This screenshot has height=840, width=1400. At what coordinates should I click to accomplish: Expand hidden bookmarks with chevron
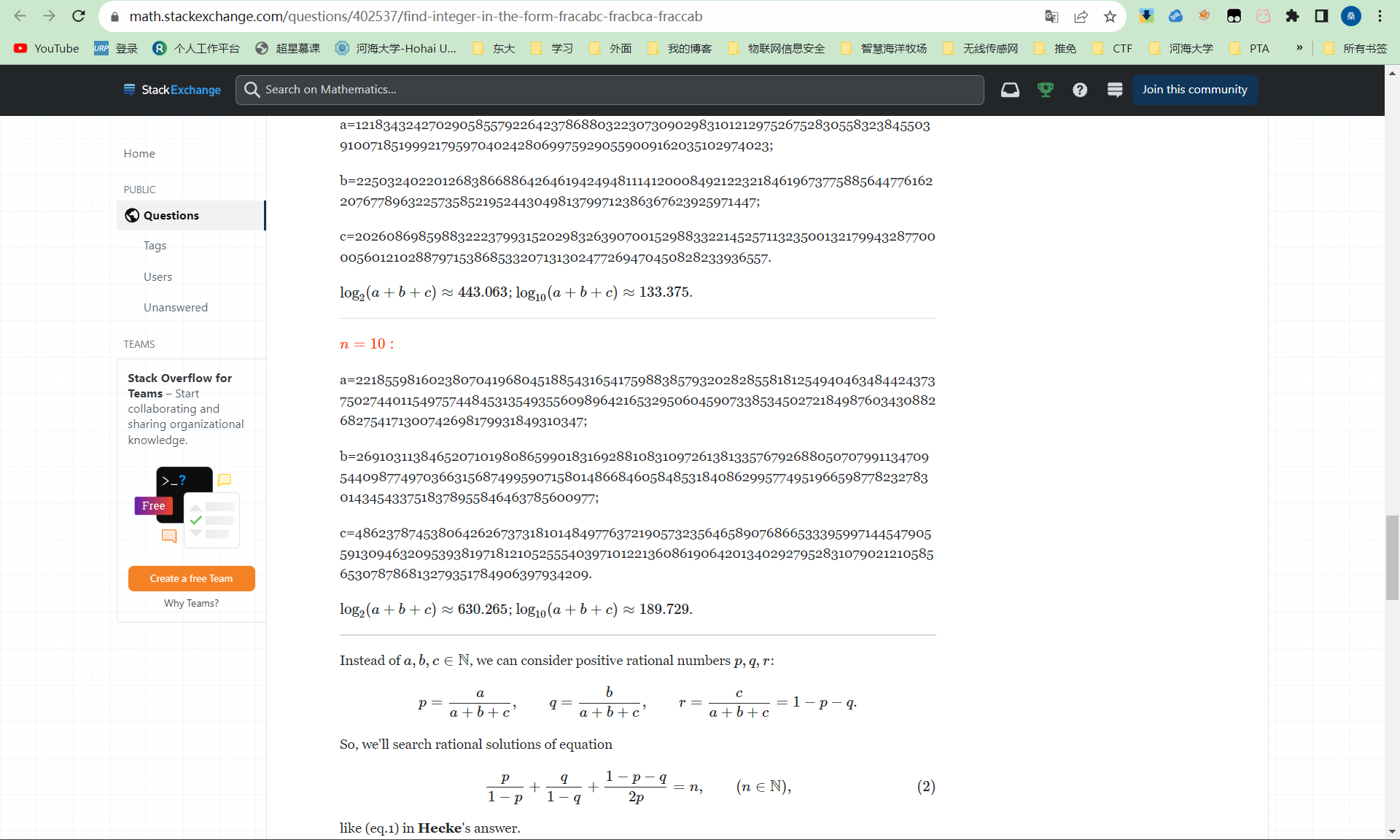pos(1299,48)
